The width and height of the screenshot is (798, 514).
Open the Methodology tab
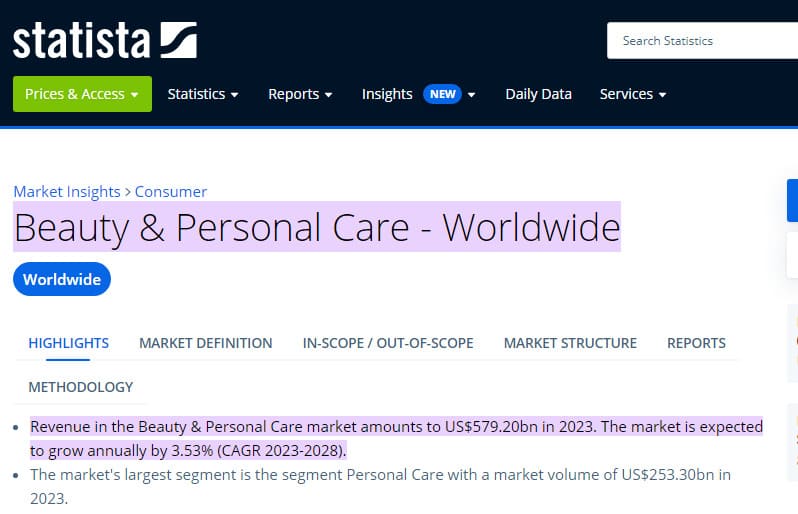pyautogui.click(x=80, y=387)
